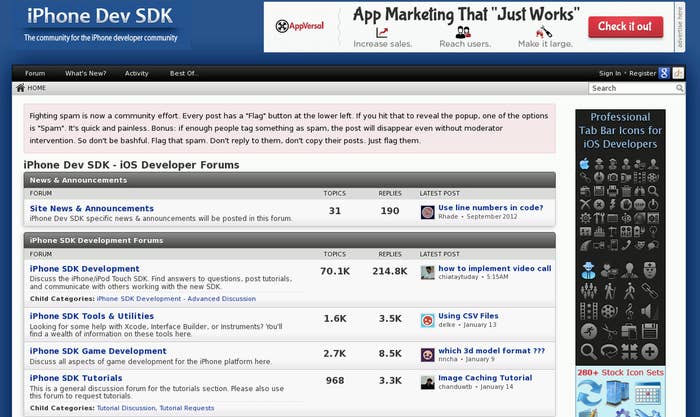Click the Apple logo icon in sidebar ad
The width and height of the screenshot is (700, 417).
(x=585, y=164)
